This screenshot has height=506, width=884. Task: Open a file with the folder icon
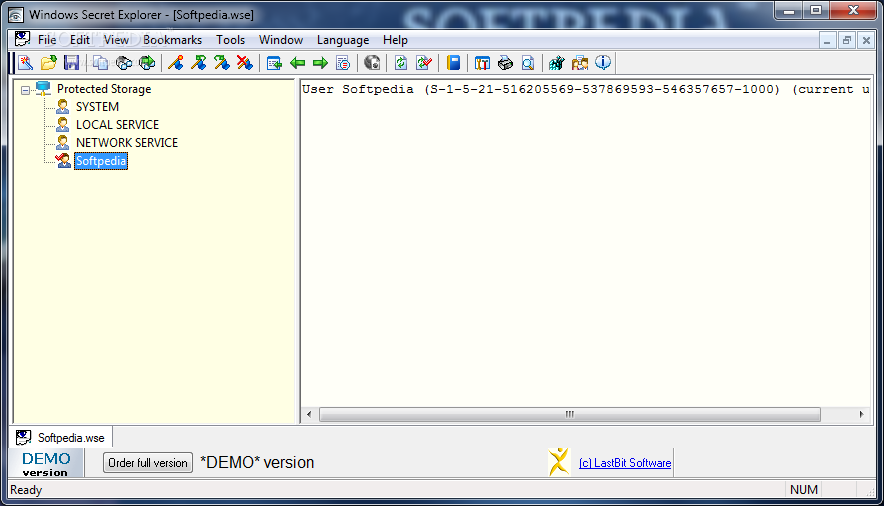tap(48, 63)
